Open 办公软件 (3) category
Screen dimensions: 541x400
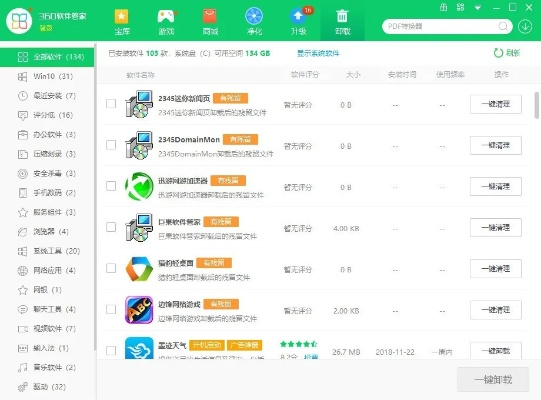(47, 135)
